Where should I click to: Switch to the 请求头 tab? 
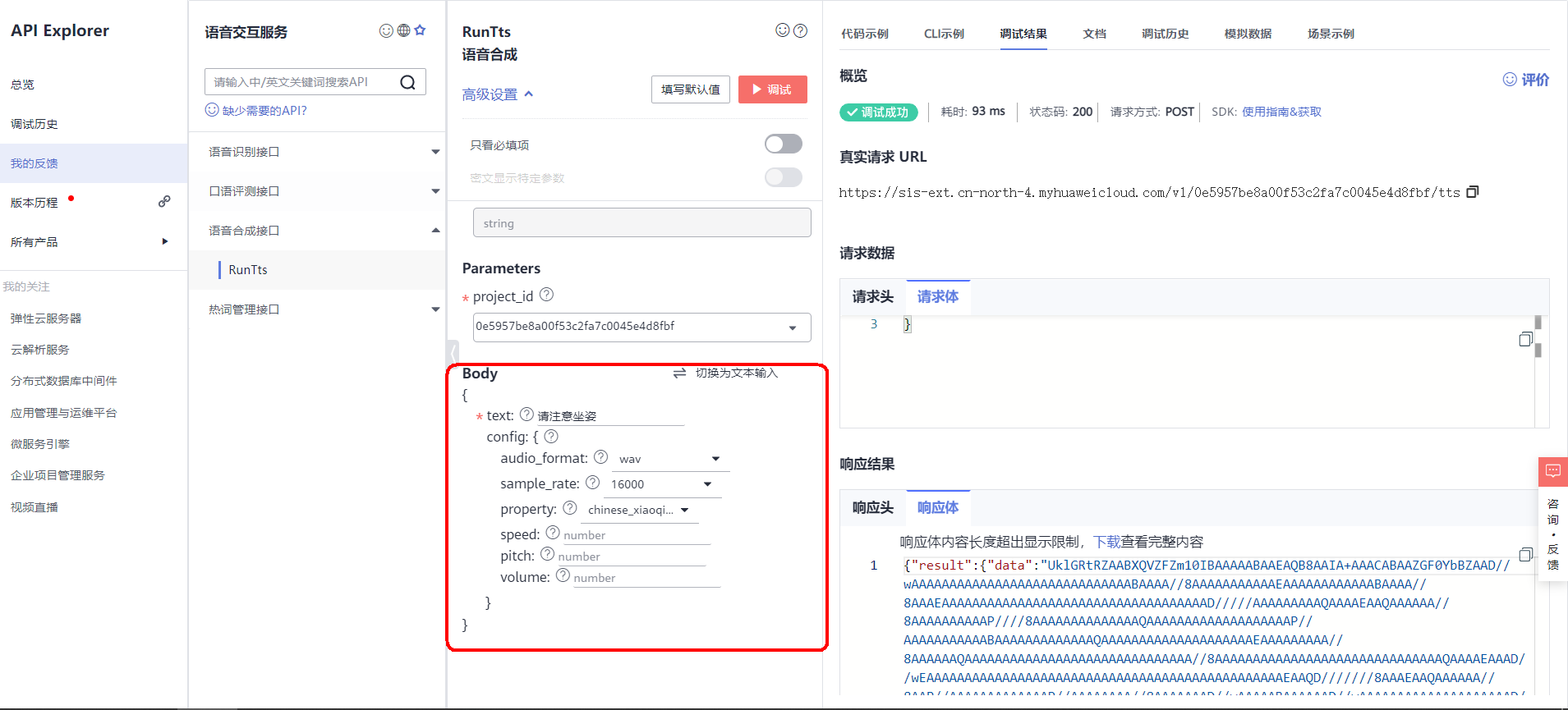[872, 297]
